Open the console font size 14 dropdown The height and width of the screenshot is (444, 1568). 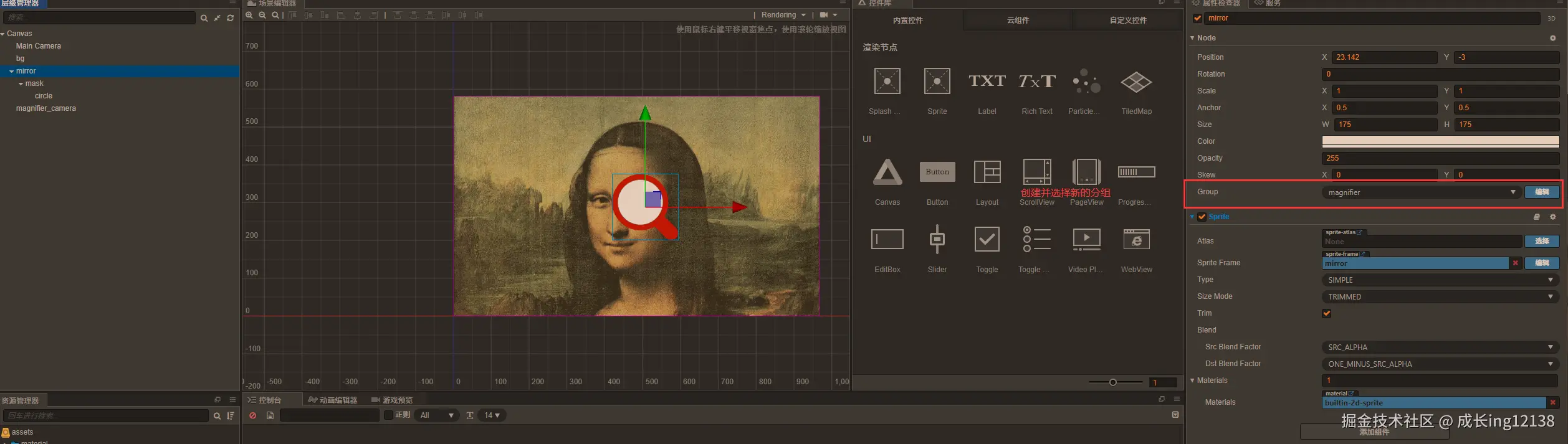492,415
